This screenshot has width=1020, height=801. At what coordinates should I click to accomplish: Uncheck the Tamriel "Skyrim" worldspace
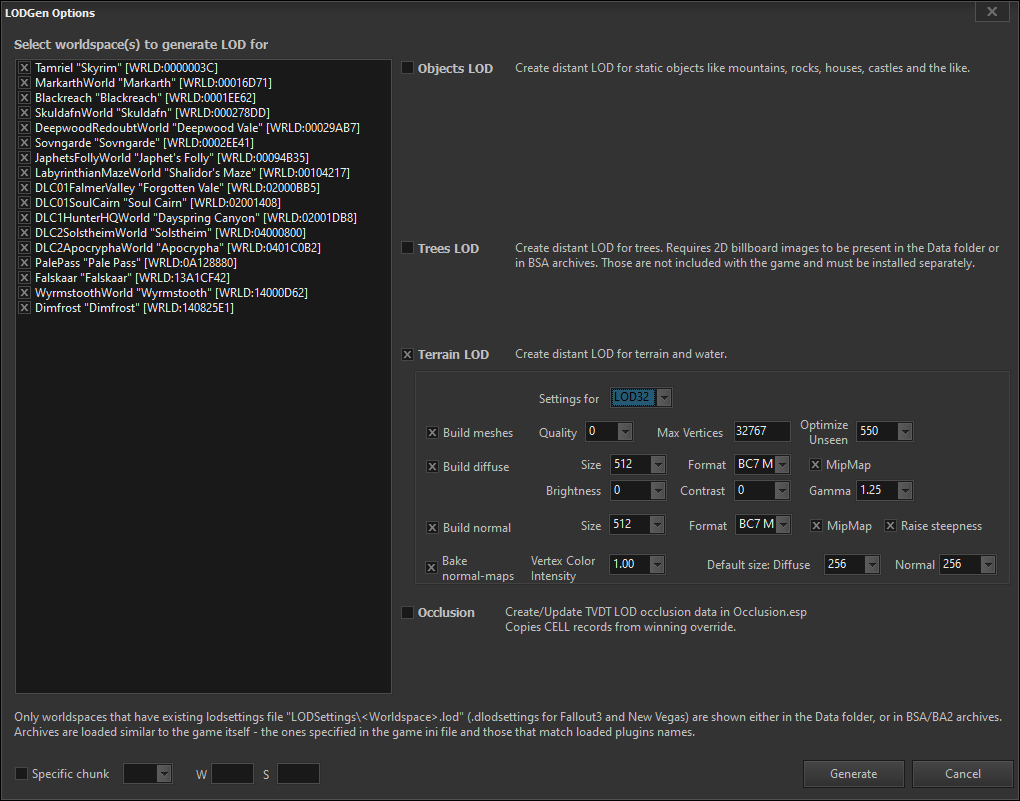[24, 68]
